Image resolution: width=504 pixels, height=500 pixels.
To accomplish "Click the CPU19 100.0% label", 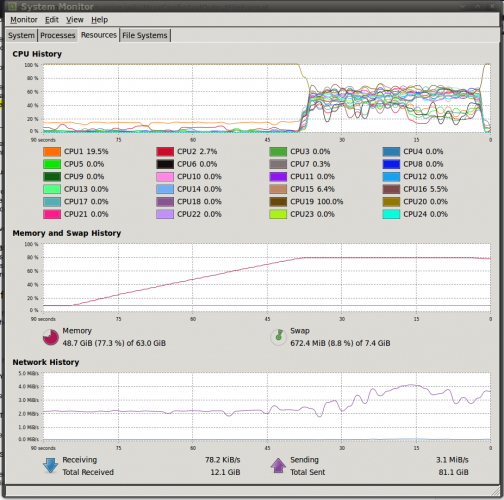I will [316, 202].
